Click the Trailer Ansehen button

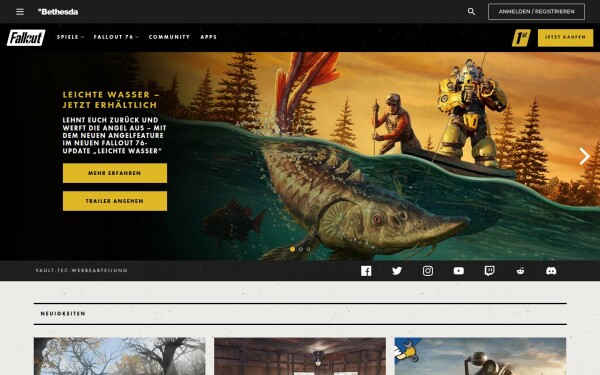115,201
